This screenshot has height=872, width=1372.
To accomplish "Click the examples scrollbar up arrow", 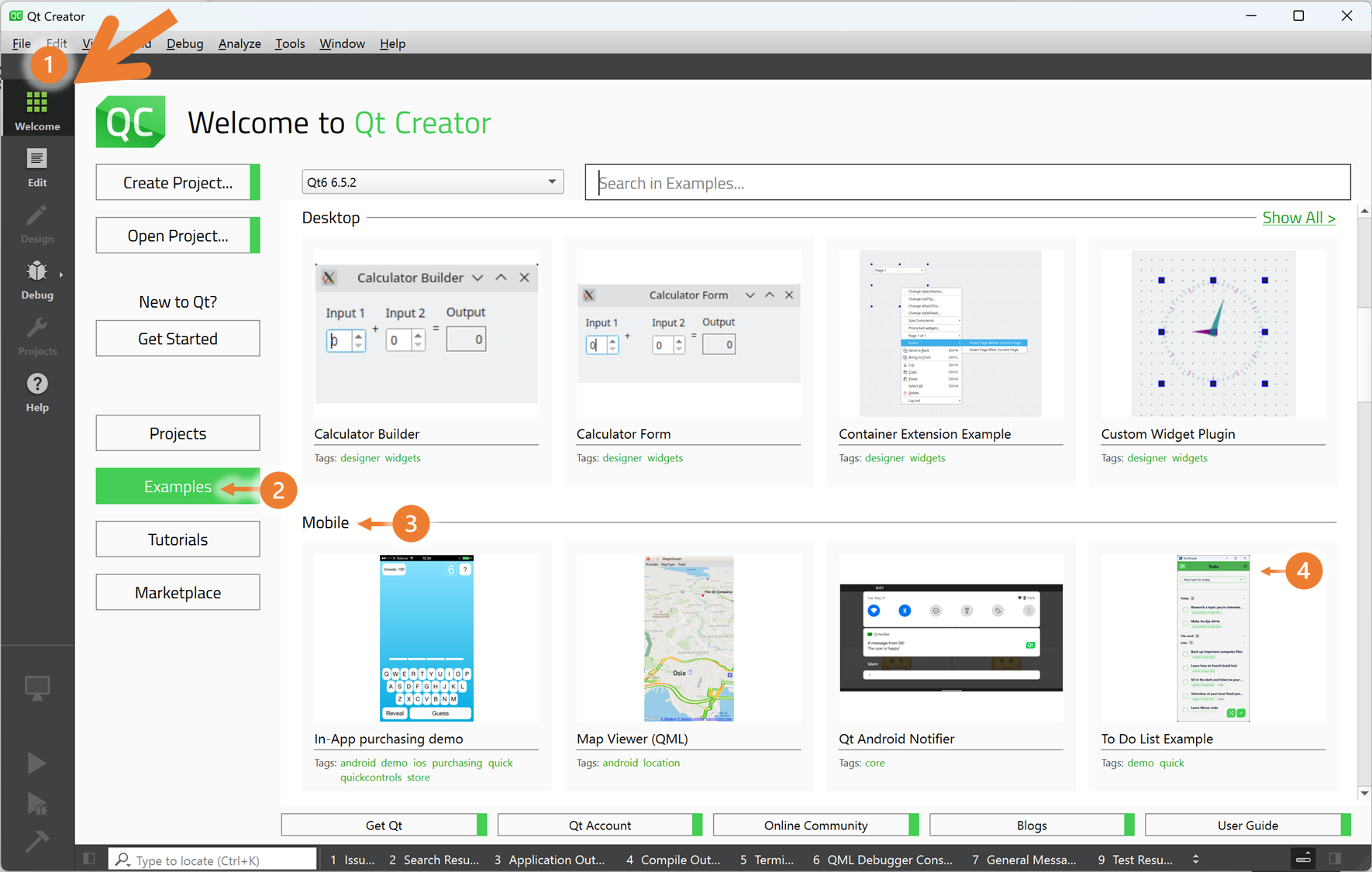I will (1364, 211).
